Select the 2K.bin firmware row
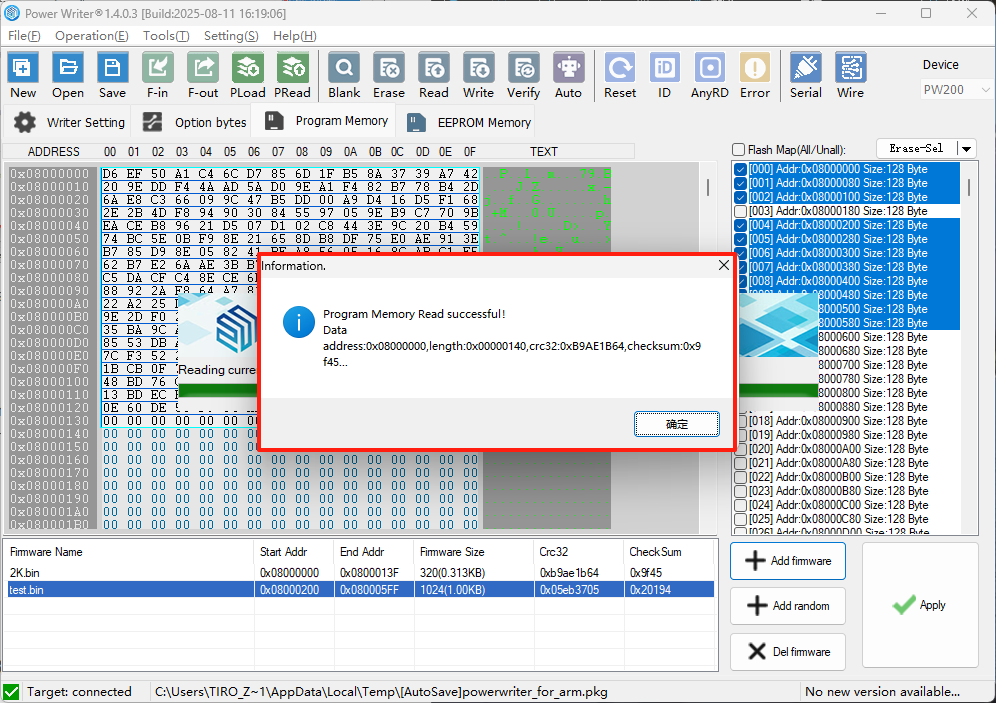The height and width of the screenshot is (703, 996). 360,573
